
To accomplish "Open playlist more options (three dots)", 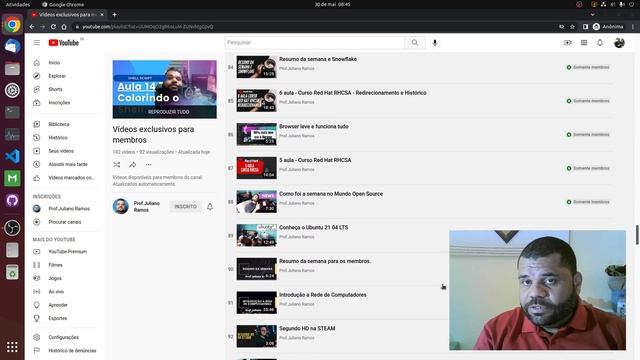I will [149, 165].
